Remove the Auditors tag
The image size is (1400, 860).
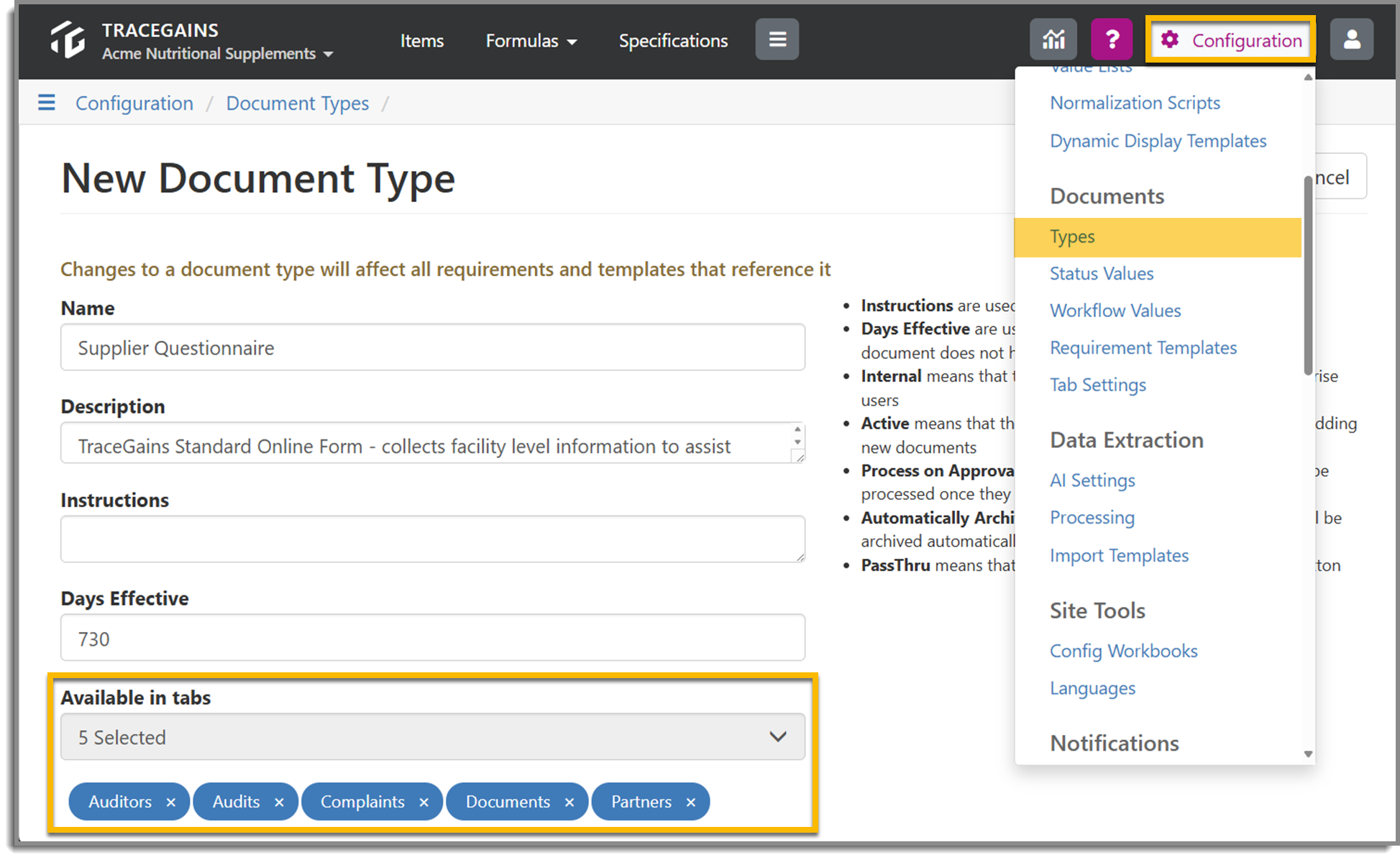pos(170,802)
